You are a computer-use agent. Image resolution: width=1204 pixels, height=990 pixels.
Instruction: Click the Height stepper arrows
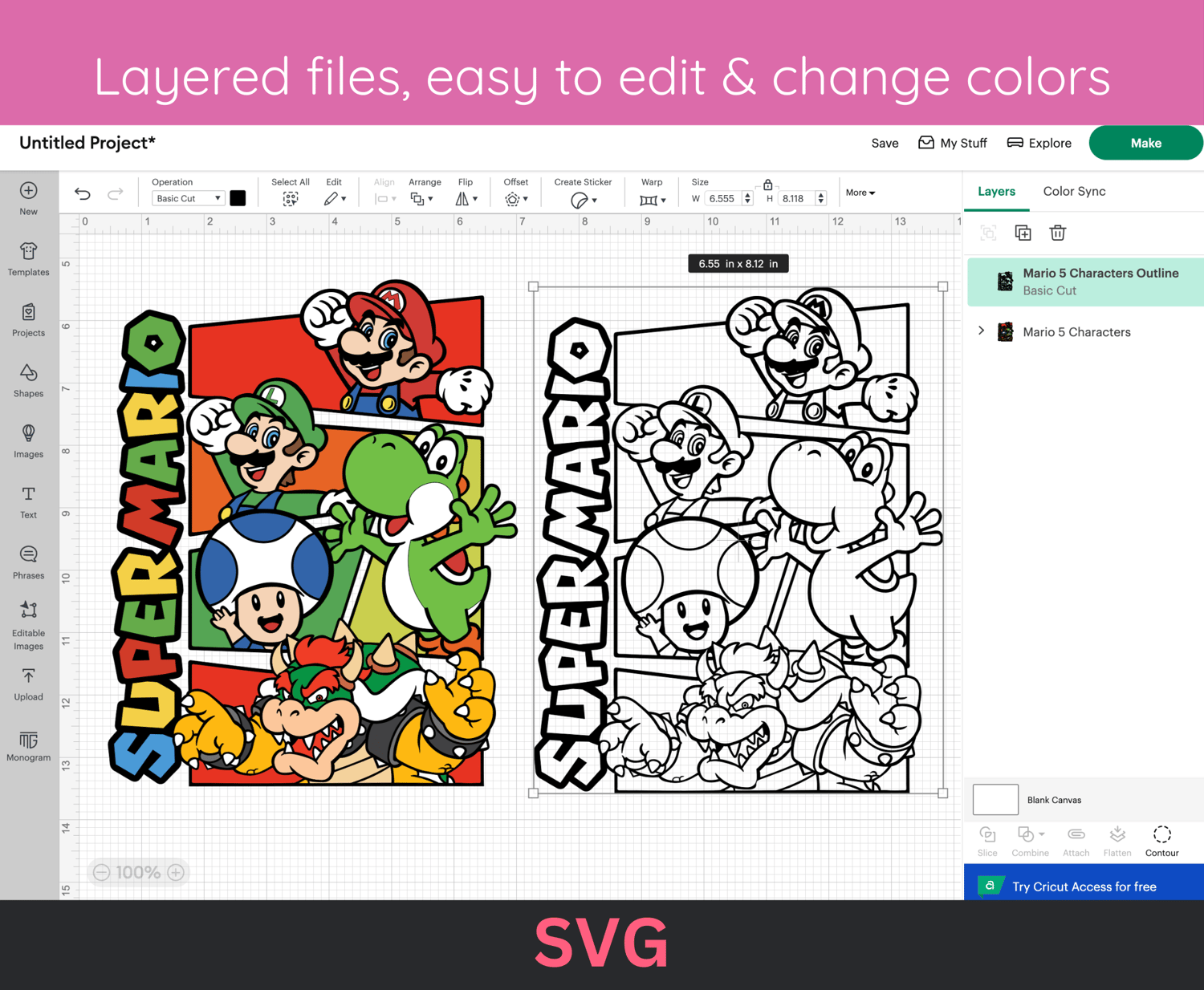820,198
